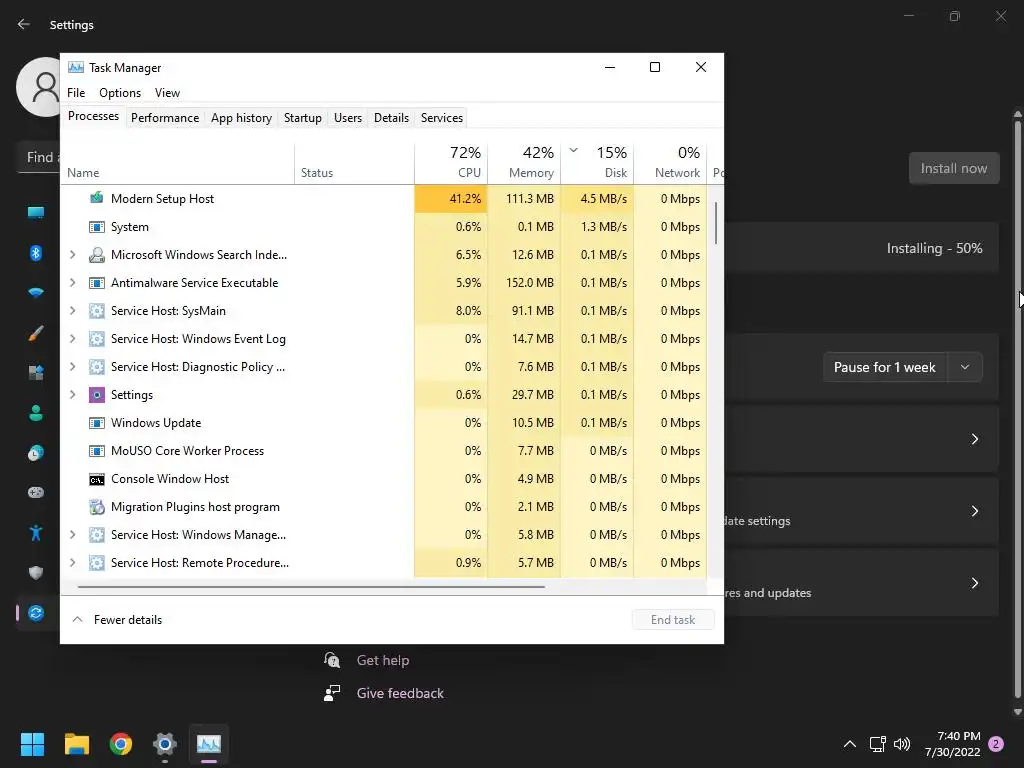Open Bluetooth & devices in Settings sidebar
This screenshot has height=768, width=1024.
36,253
